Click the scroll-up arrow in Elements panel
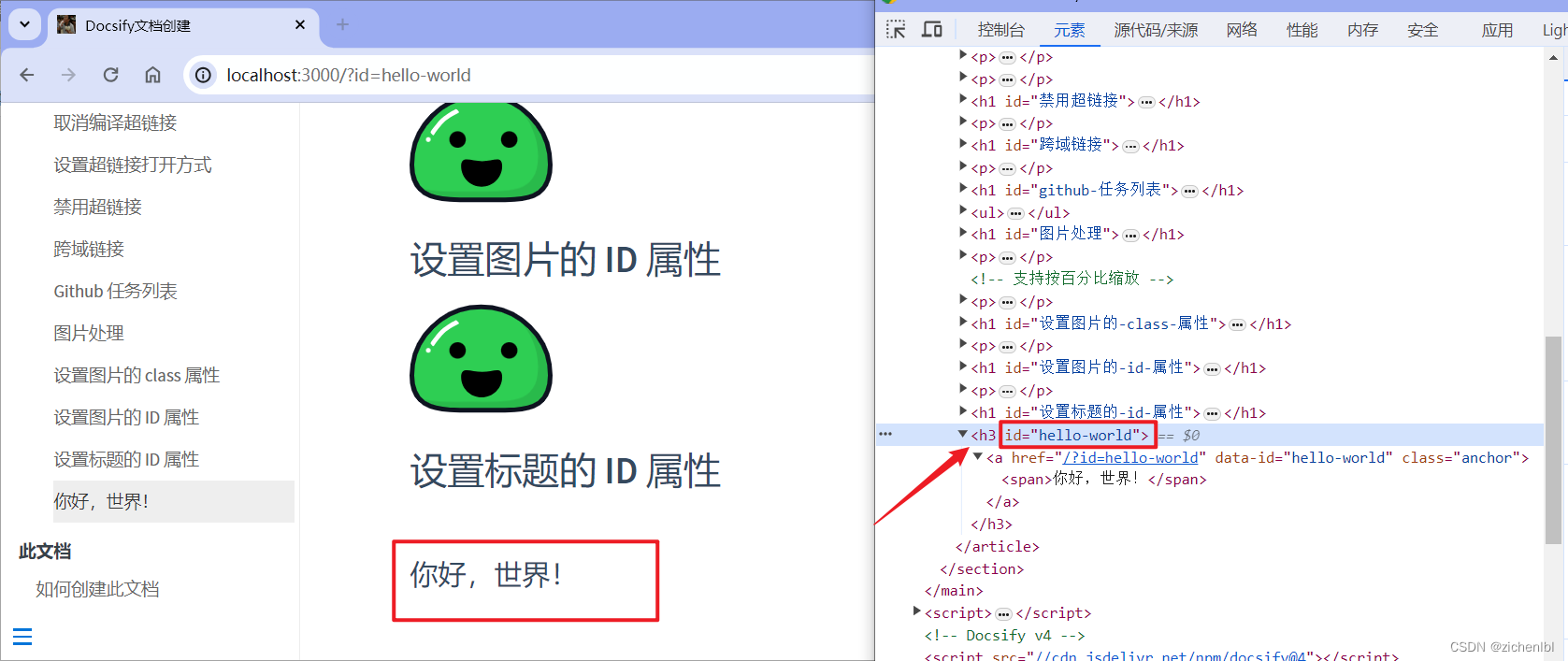 (x=1553, y=58)
